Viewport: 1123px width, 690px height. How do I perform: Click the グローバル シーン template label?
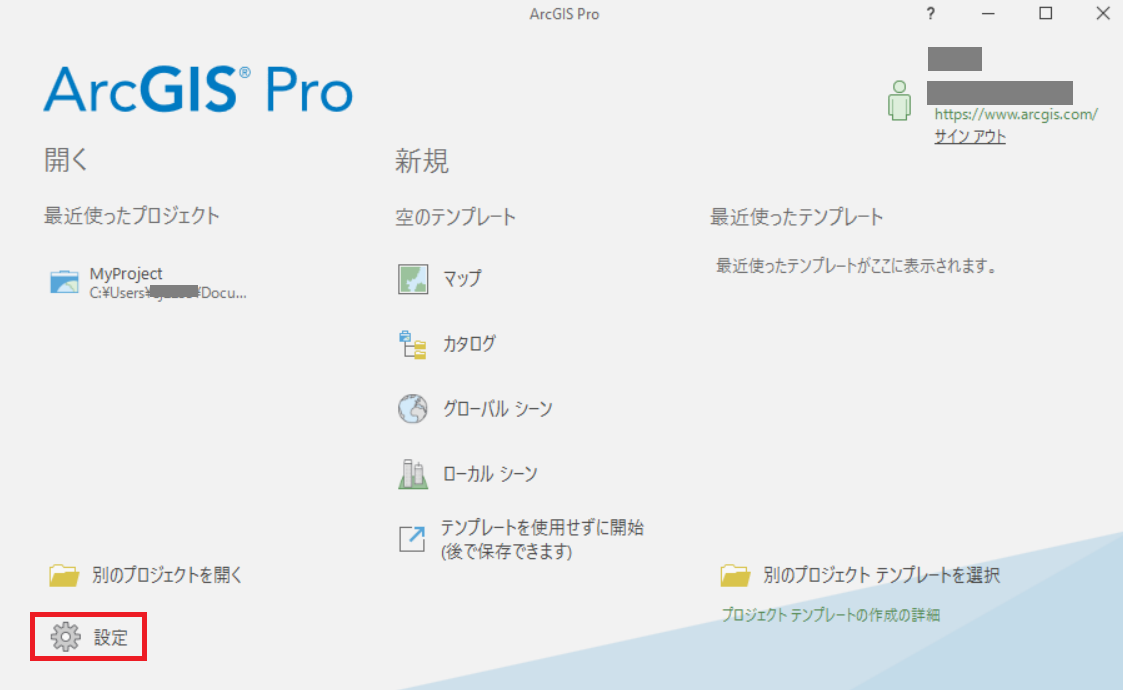coord(498,409)
